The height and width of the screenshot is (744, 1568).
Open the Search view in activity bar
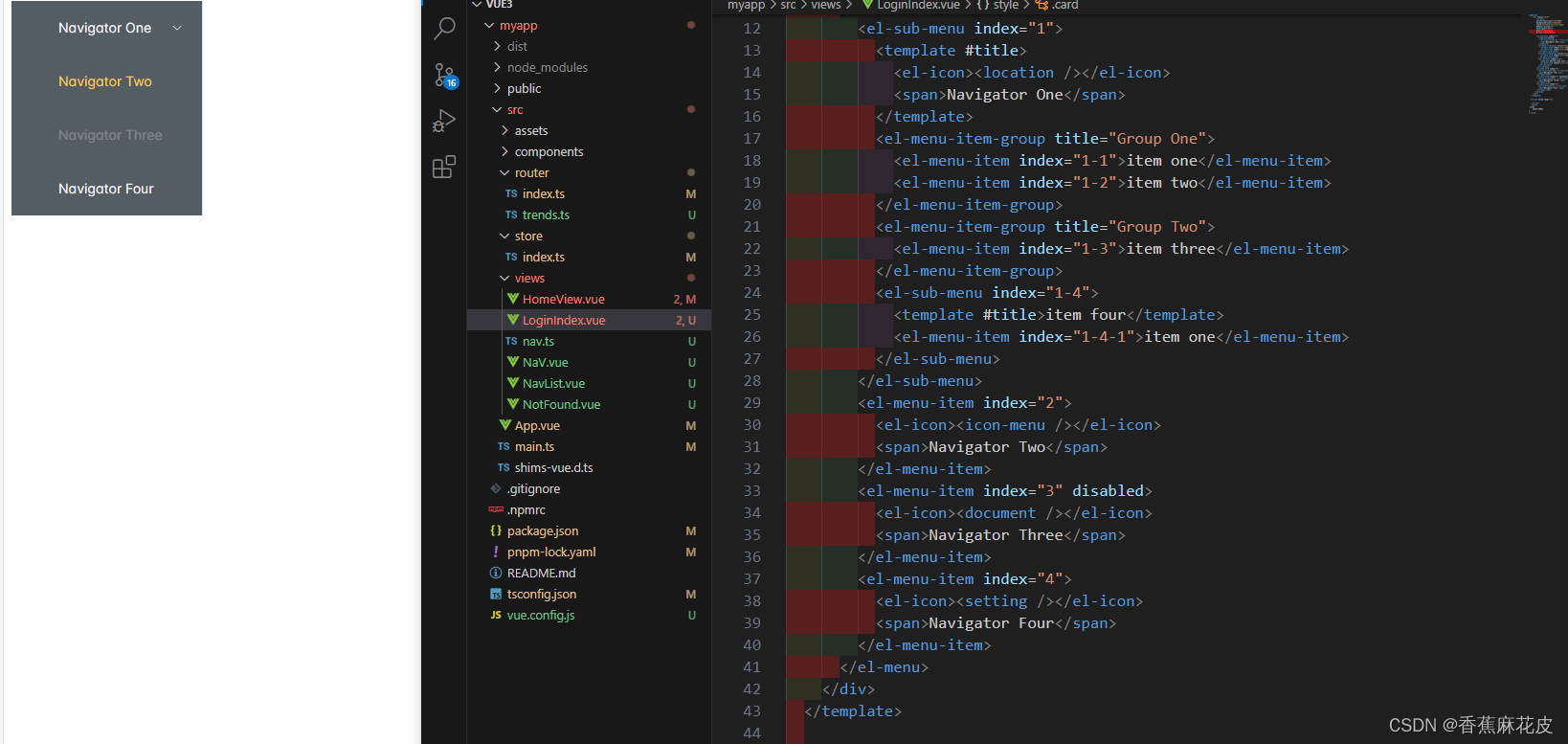[x=444, y=28]
